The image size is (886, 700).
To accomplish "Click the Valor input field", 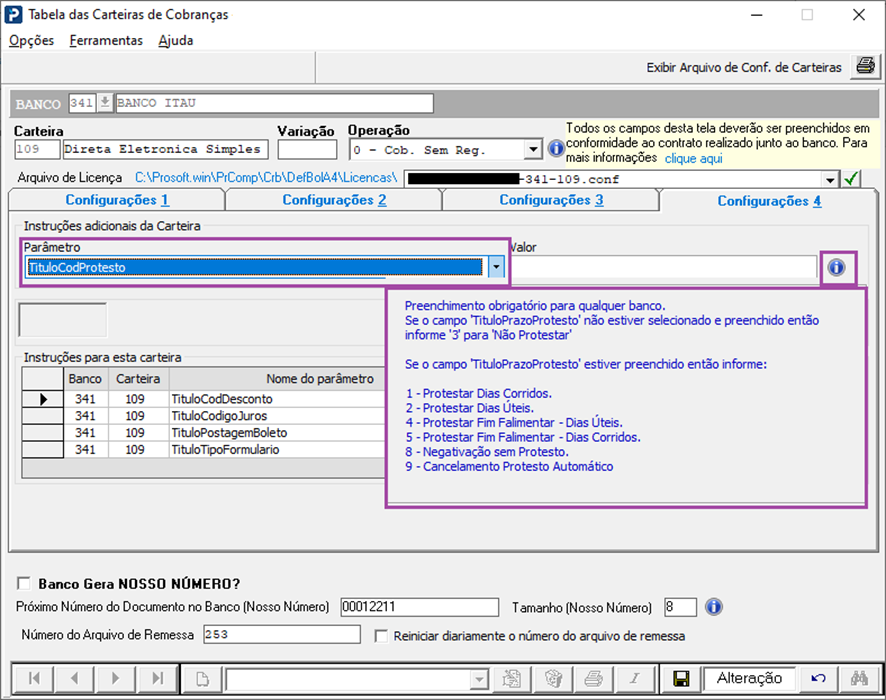I will (664, 267).
